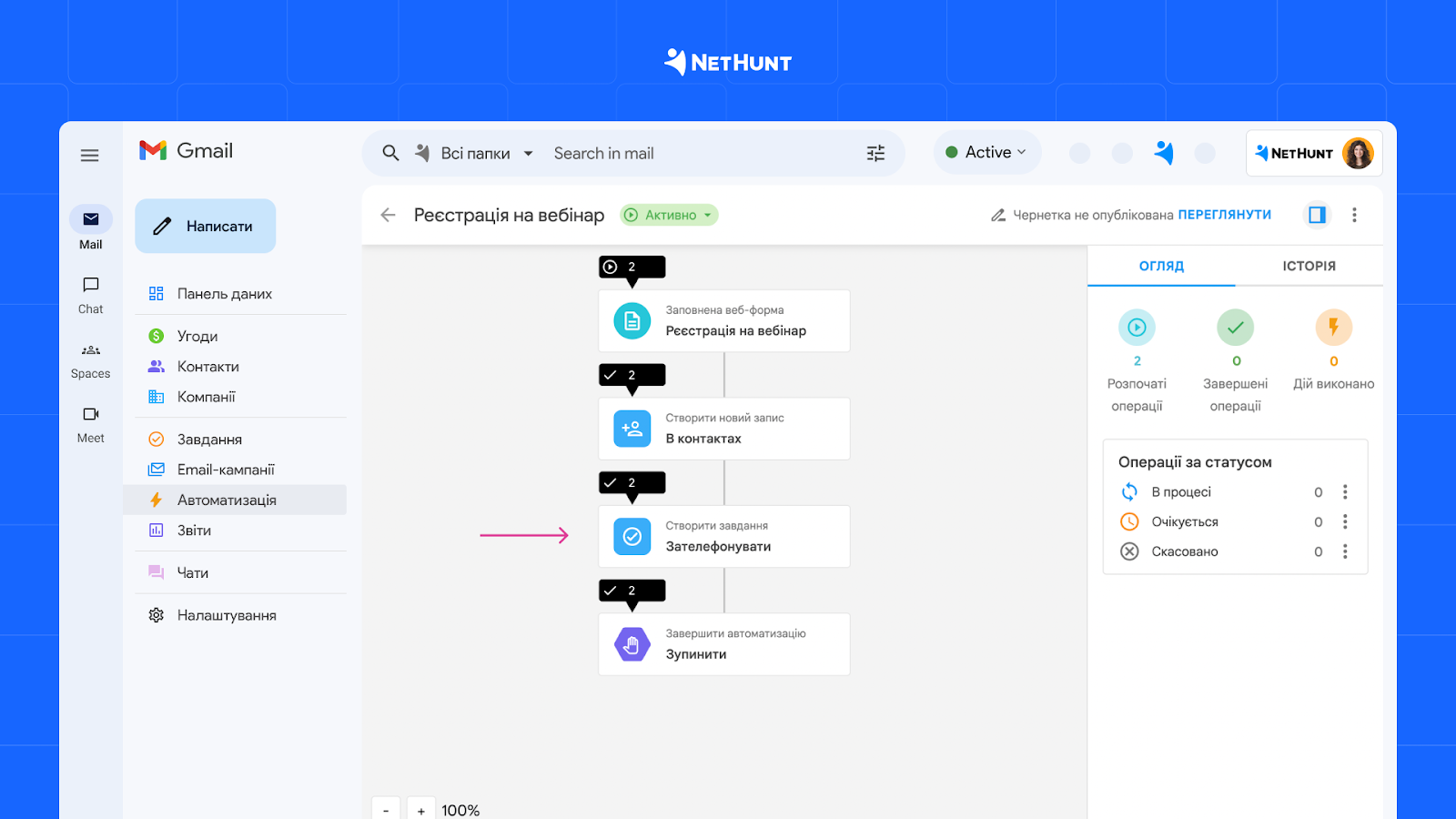Select the В контактах step card
1456x819 pixels.
pyautogui.click(x=724, y=429)
